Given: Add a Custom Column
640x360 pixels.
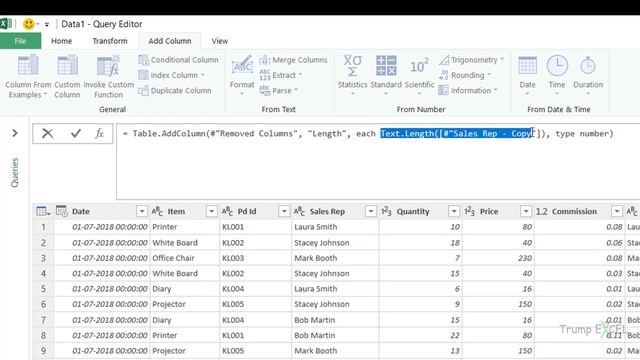Looking at the screenshot, I should (x=67, y=77).
